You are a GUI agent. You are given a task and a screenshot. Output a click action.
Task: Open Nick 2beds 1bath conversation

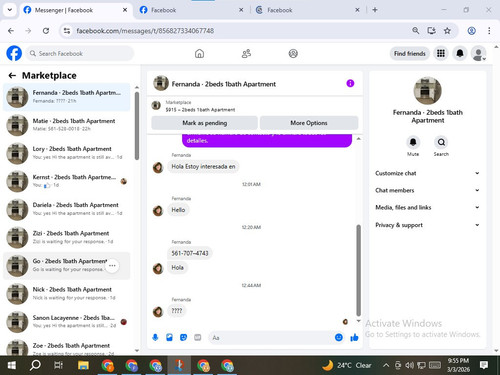[67, 294]
